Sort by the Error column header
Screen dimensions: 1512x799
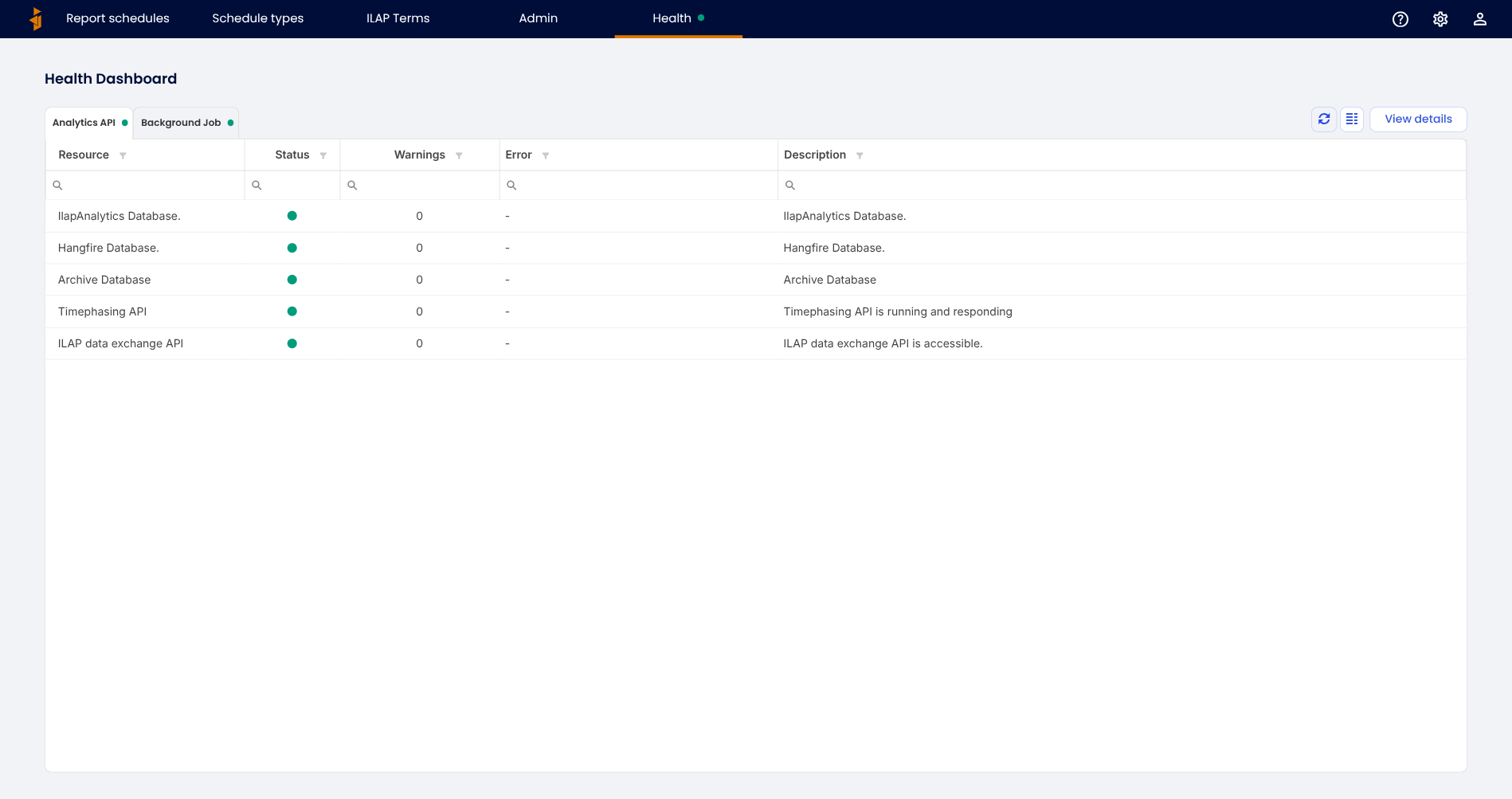[x=519, y=155]
